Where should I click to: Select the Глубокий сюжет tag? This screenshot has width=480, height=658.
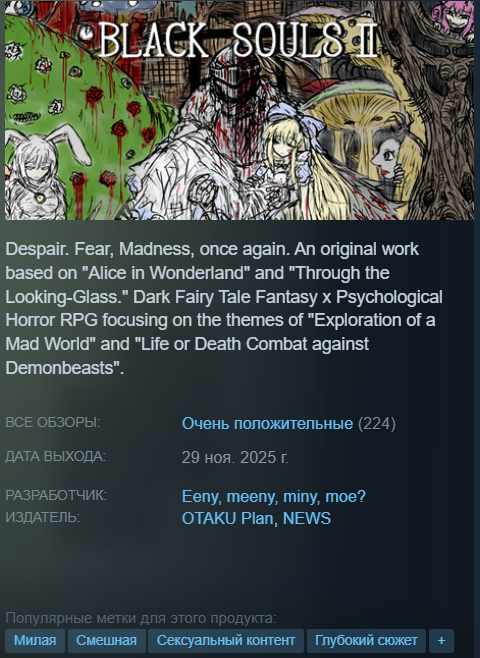pos(366,640)
